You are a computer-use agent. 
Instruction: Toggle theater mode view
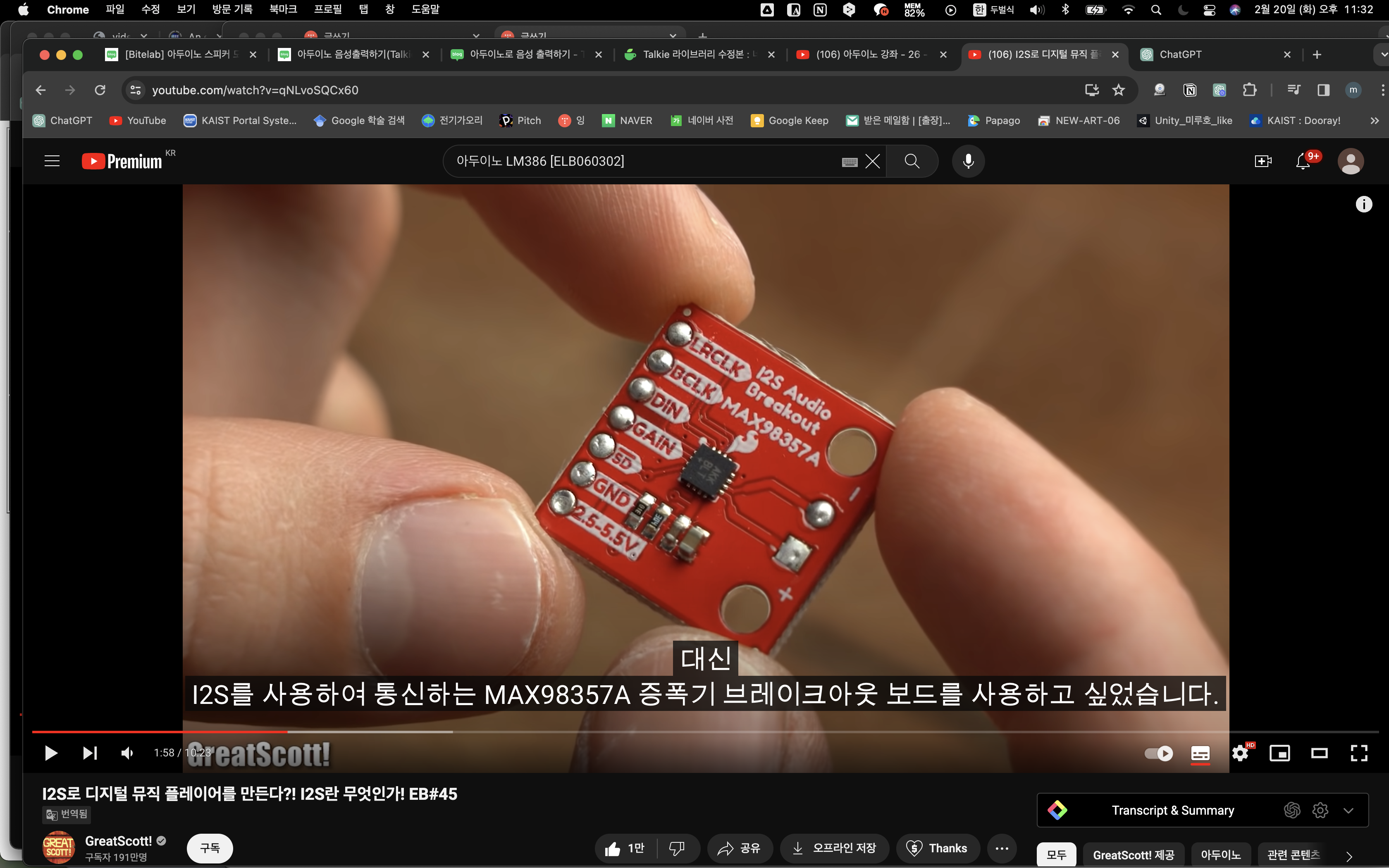(x=1319, y=753)
